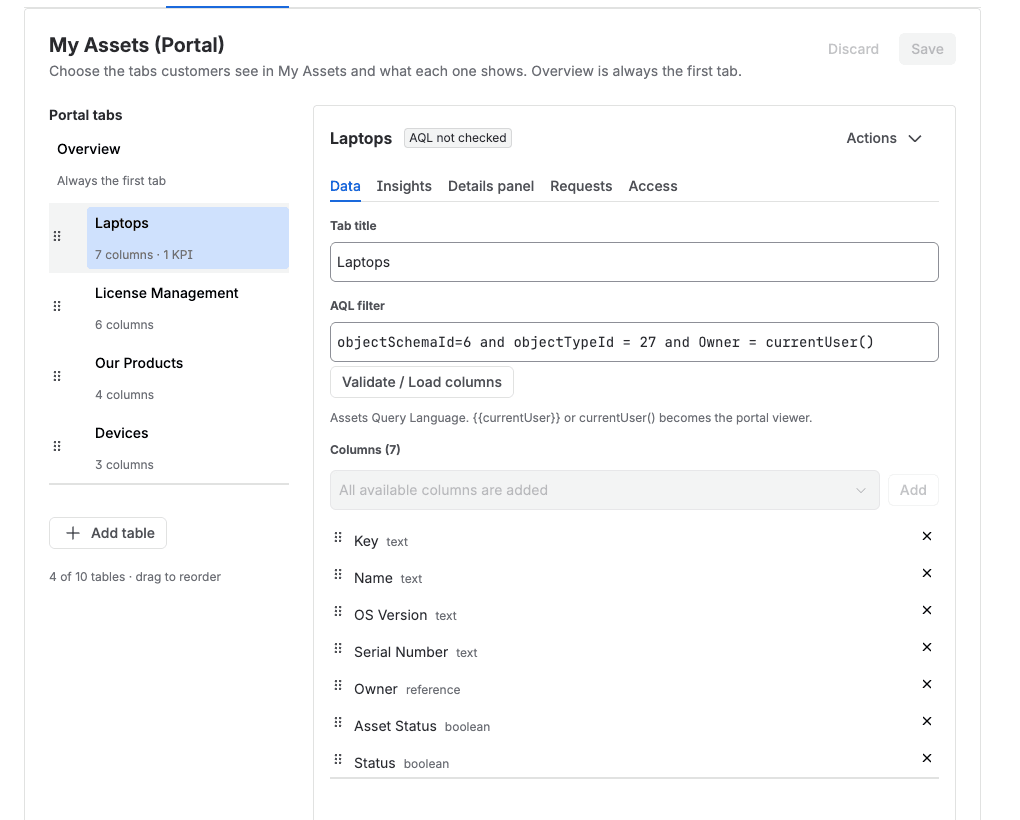Remove the Owner column
This screenshot has height=820, width=1020.
pos(927,684)
